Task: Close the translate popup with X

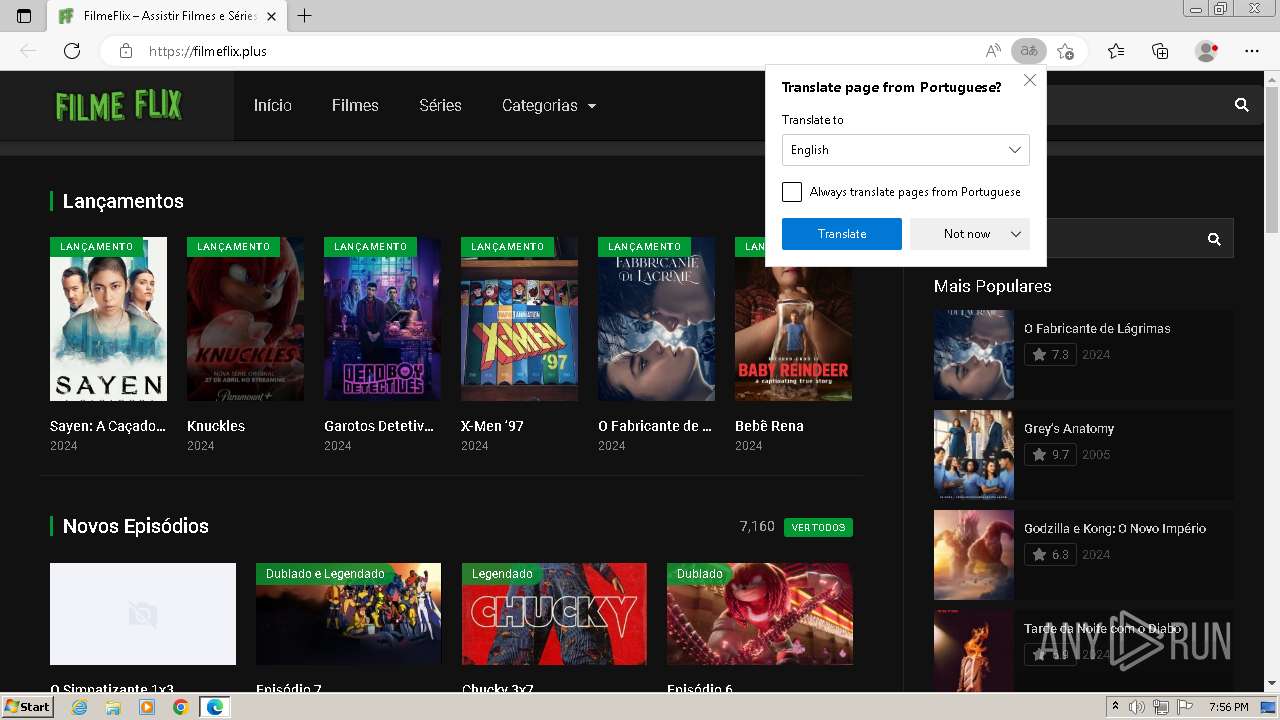Action: pos(1030,80)
